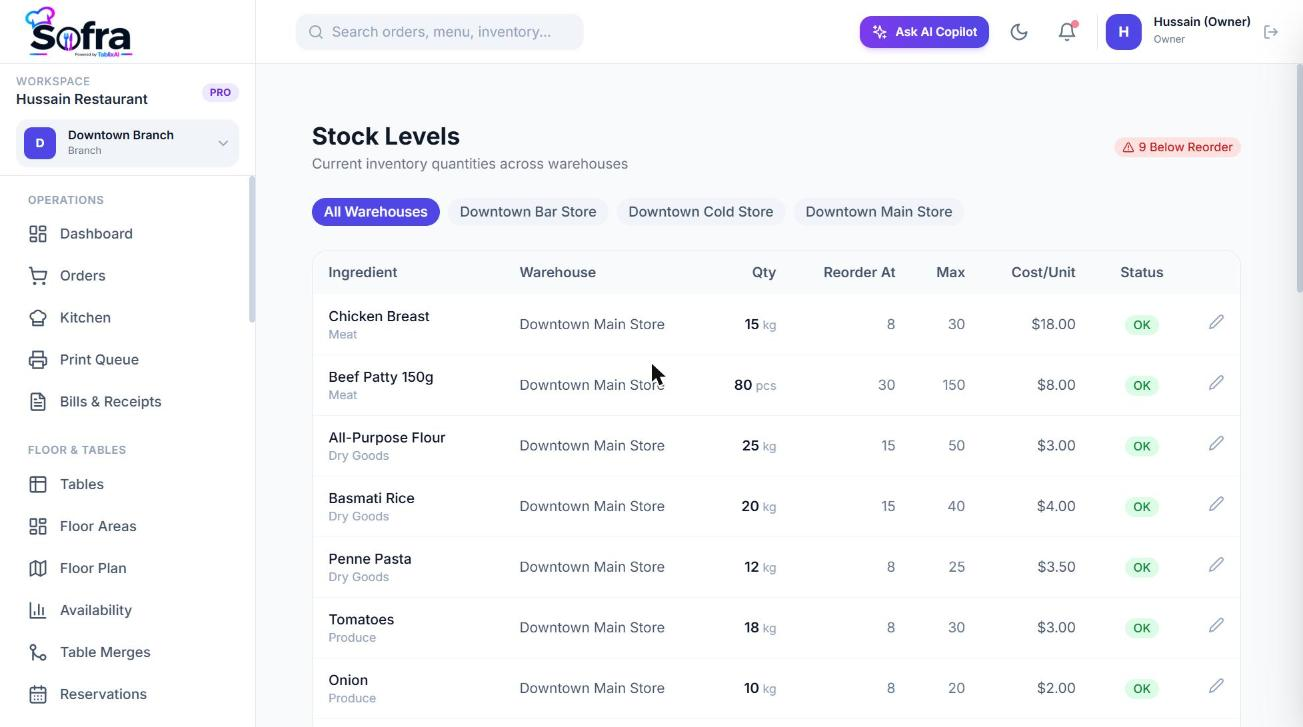Expand the Downtown Branch selector

127,143
